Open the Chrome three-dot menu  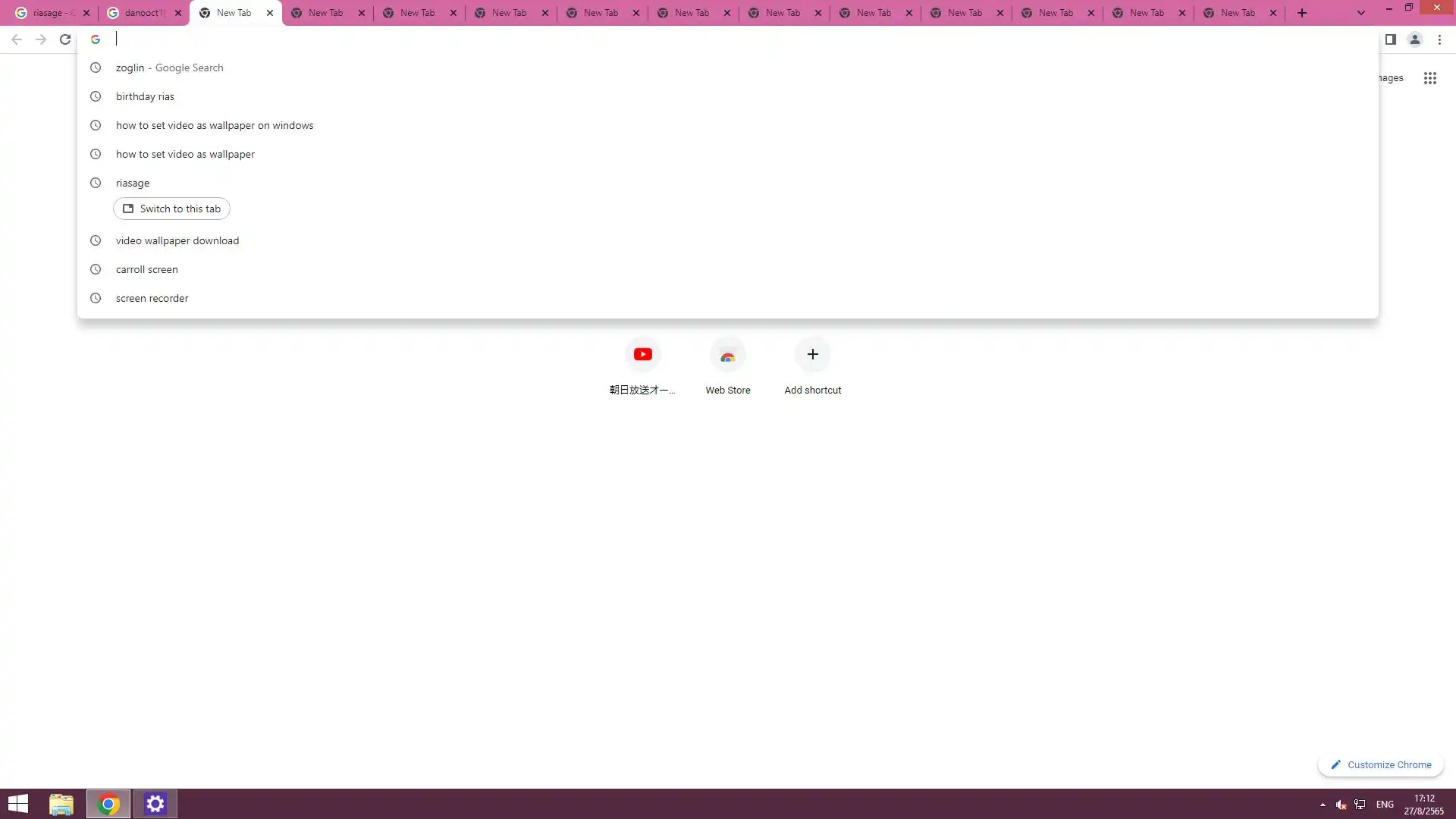(x=1439, y=39)
